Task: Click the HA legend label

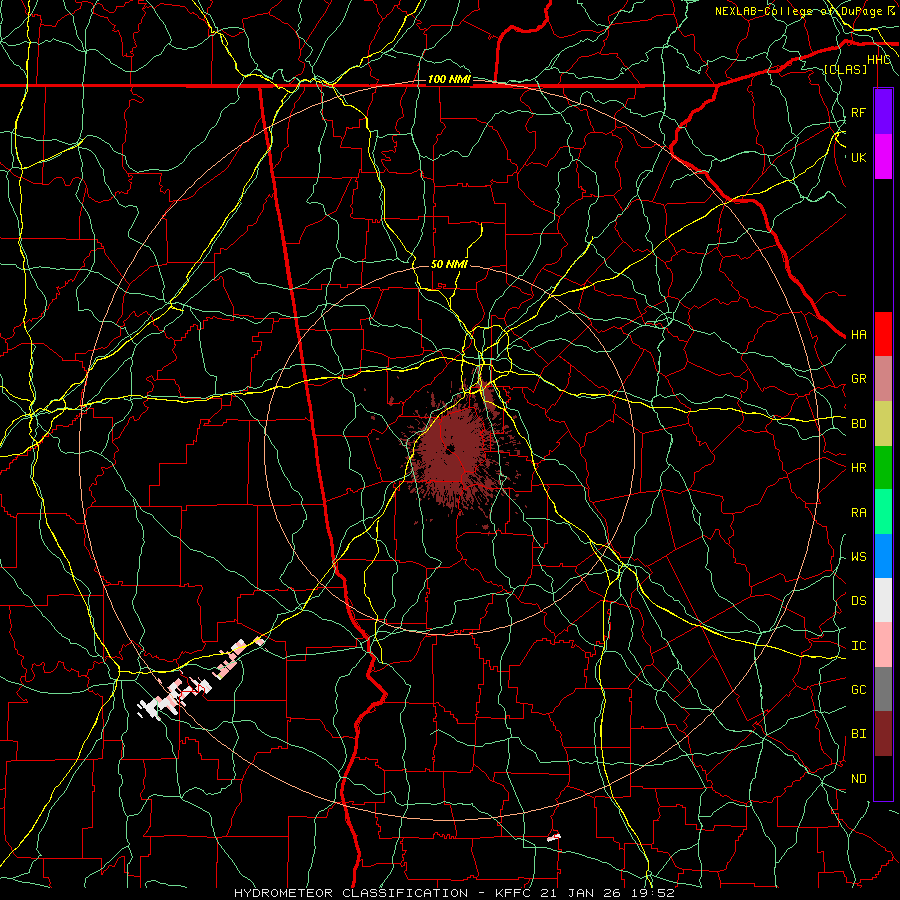Action: tap(858, 335)
